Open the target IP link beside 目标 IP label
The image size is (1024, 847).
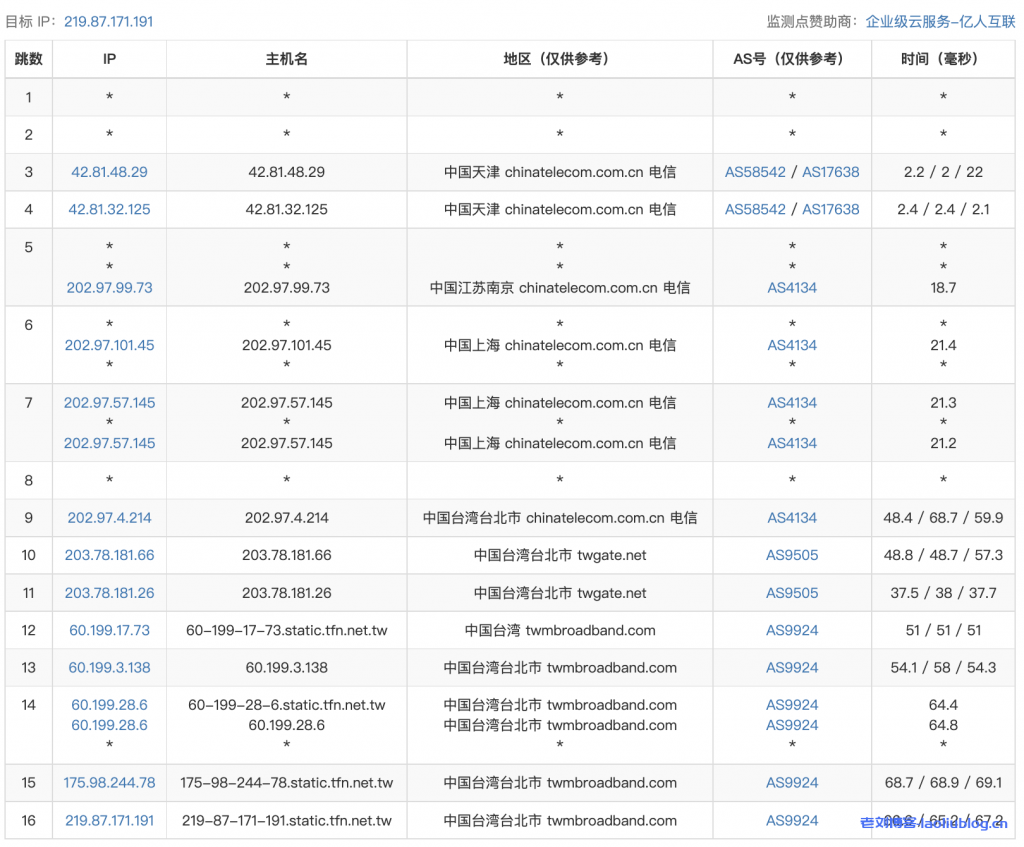coord(108,21)
